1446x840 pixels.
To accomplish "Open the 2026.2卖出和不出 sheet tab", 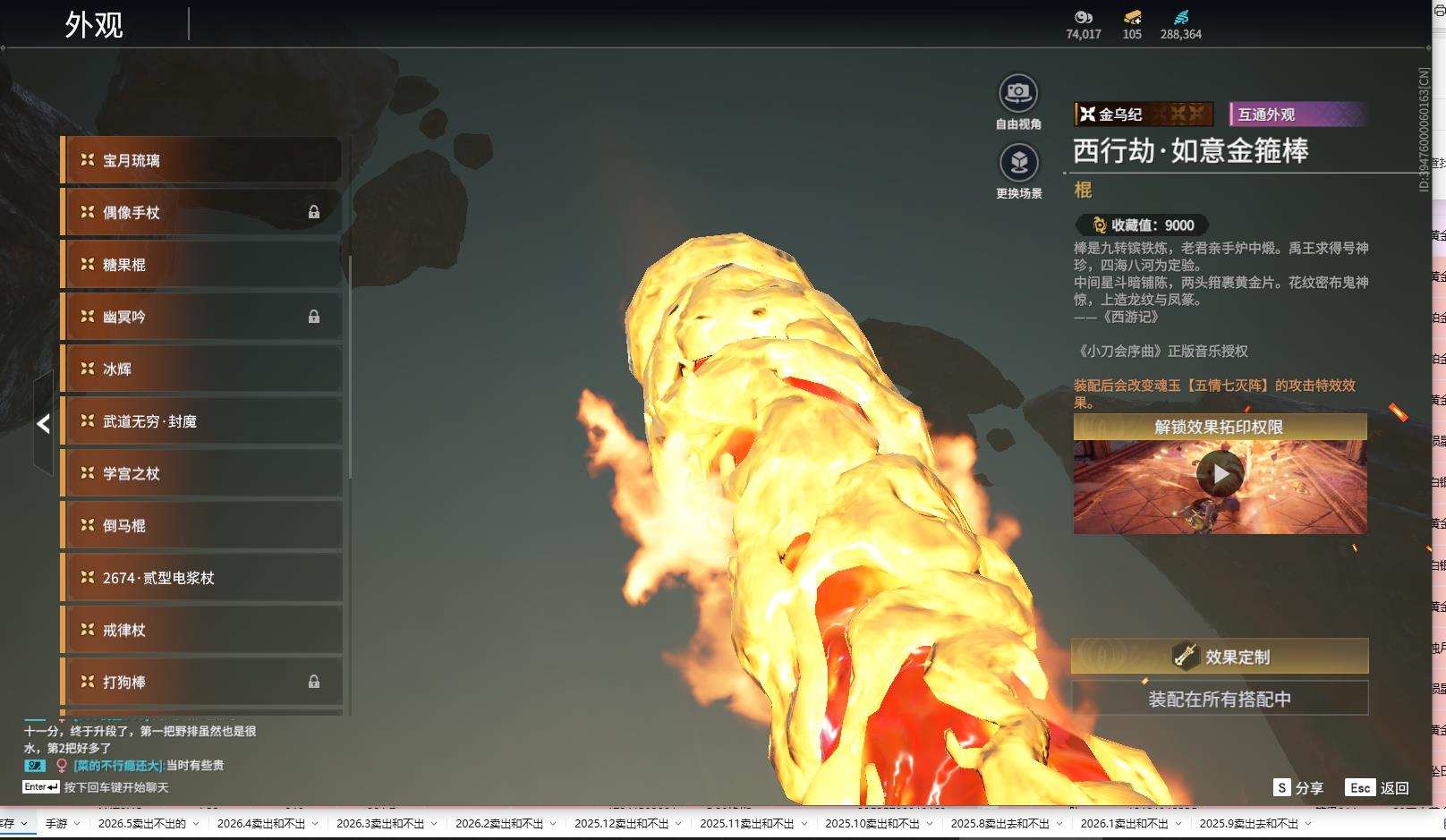I will (x=499, y=823).
